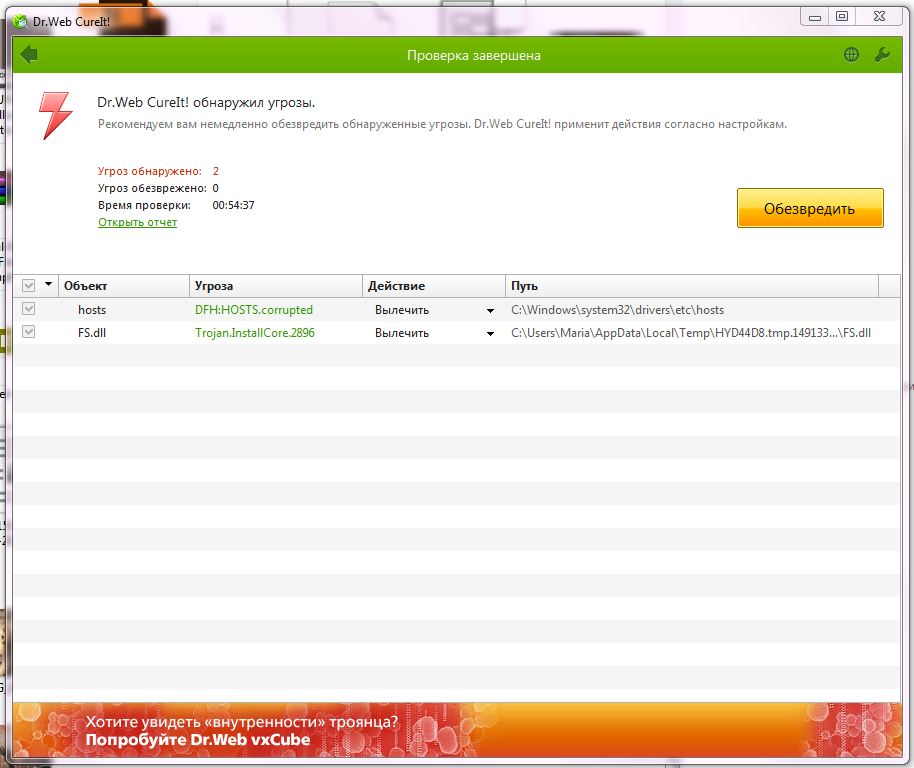Select the hosts object name

coord(92,310)
